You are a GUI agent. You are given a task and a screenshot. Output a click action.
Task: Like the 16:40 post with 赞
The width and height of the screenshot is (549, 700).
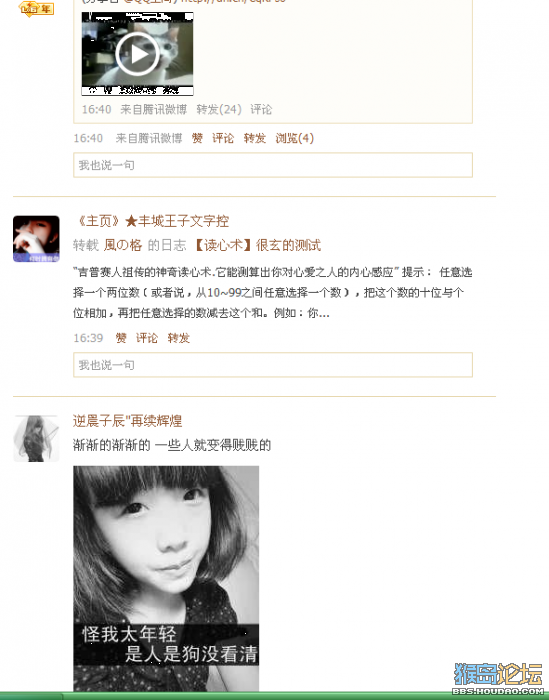pos(197,138)
